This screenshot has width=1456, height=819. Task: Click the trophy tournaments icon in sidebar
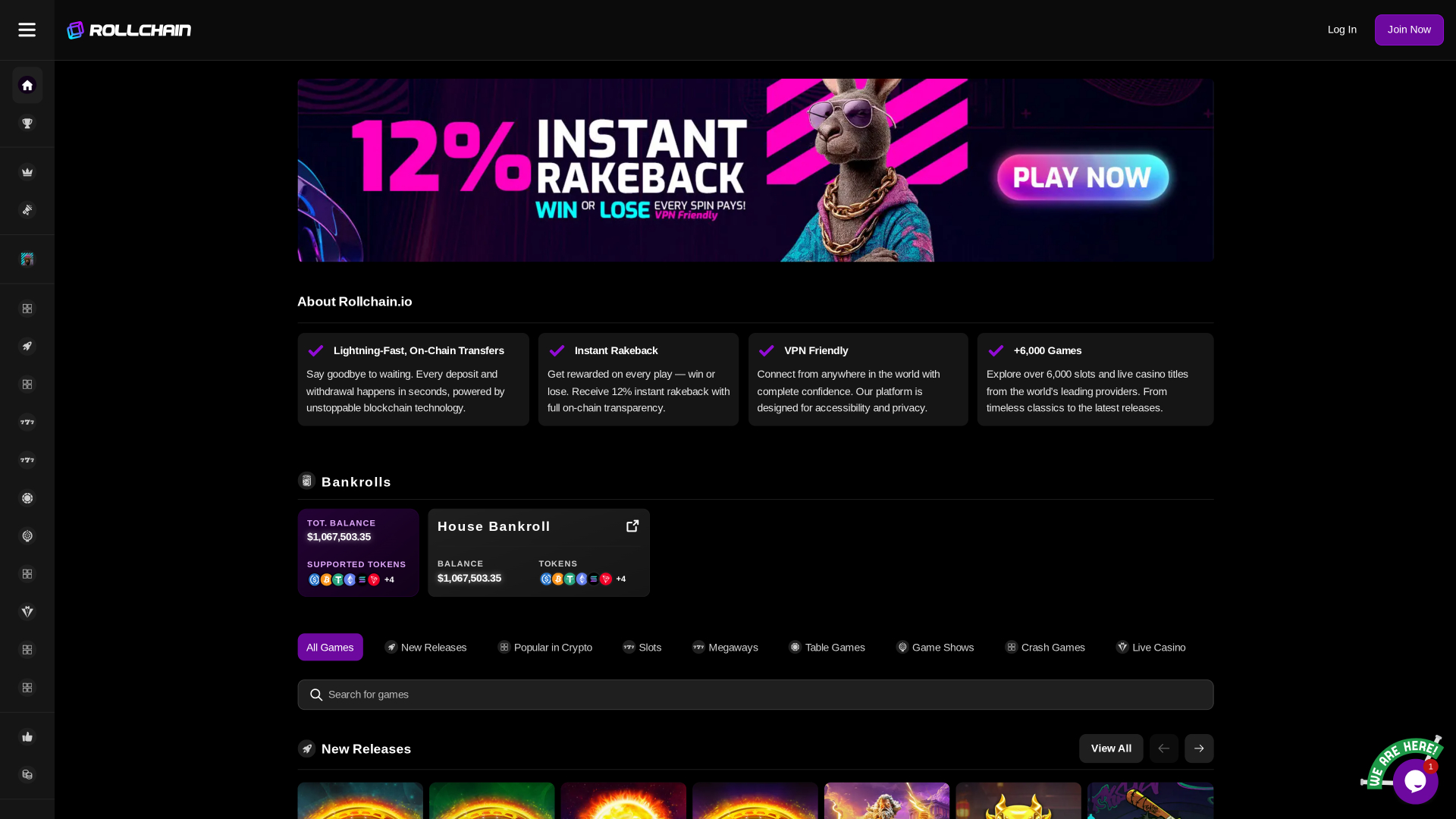point(27,123)
